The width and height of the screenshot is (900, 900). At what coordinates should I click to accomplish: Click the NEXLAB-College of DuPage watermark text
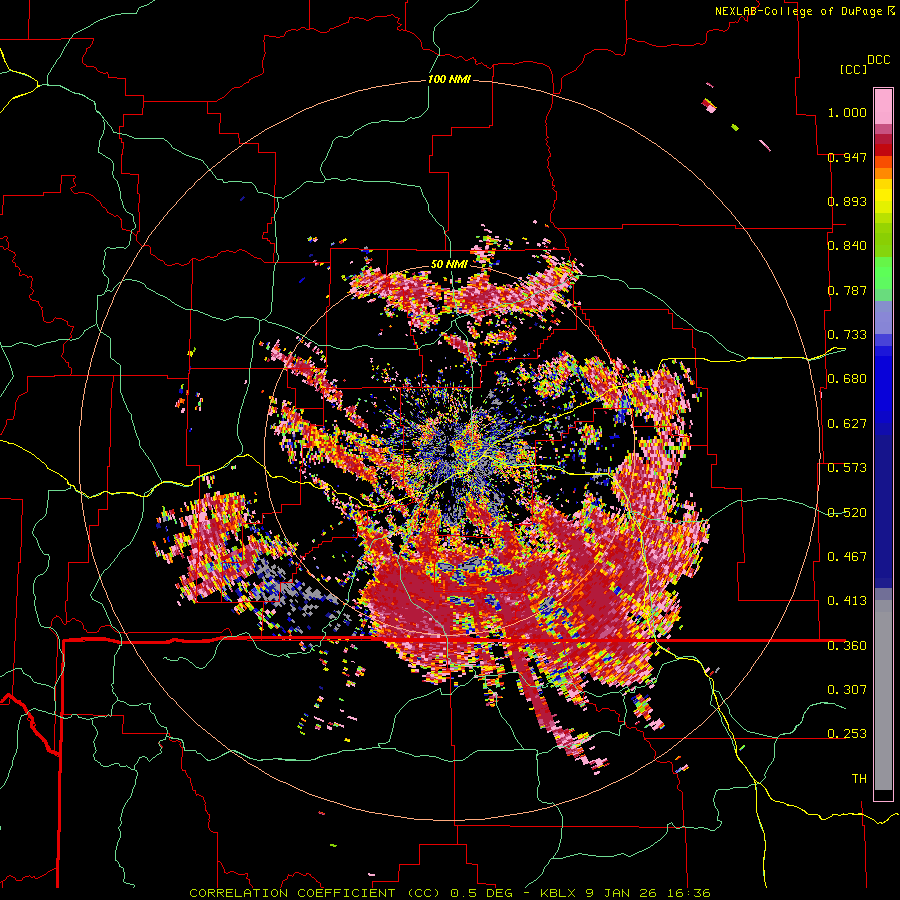(x=805, y=11)
